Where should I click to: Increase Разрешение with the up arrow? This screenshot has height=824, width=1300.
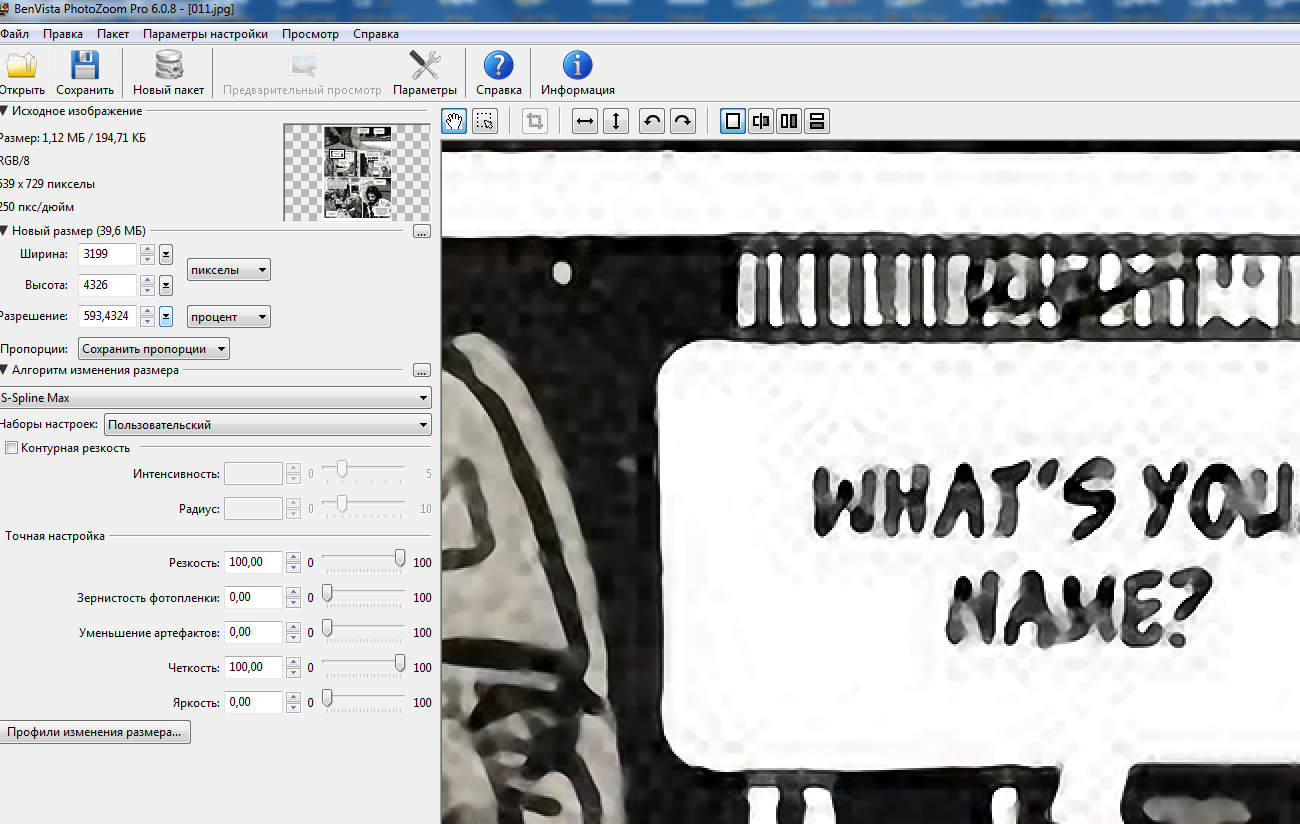point(147,311)
